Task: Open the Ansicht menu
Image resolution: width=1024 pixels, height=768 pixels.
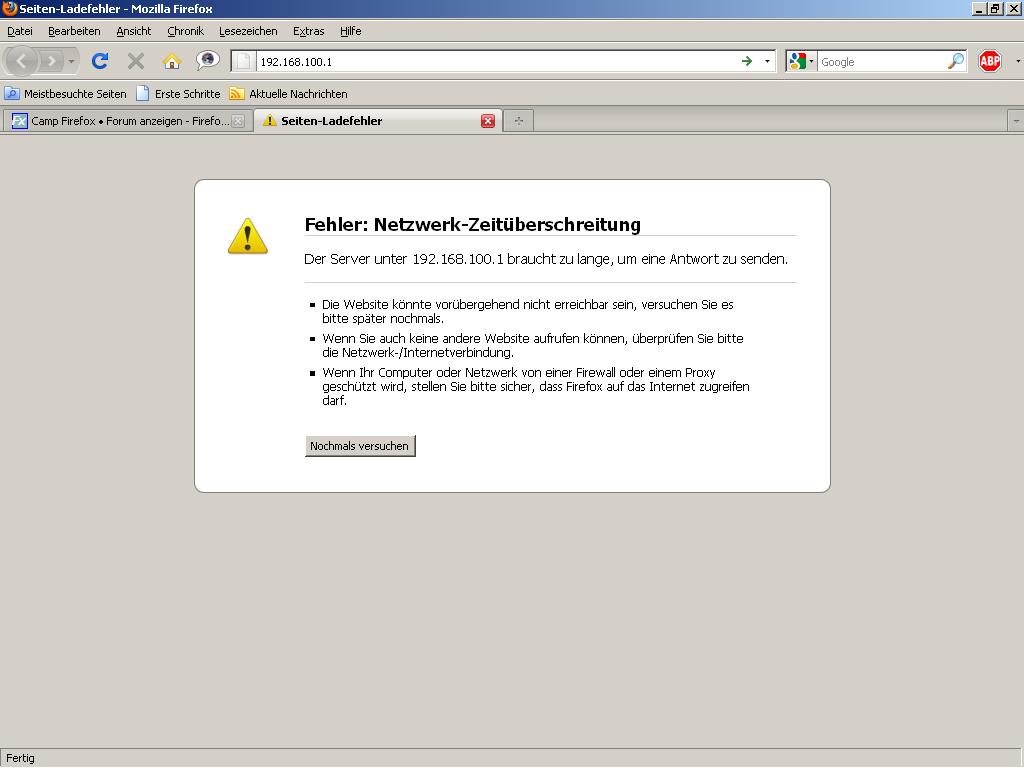Action: pos(133,31)
